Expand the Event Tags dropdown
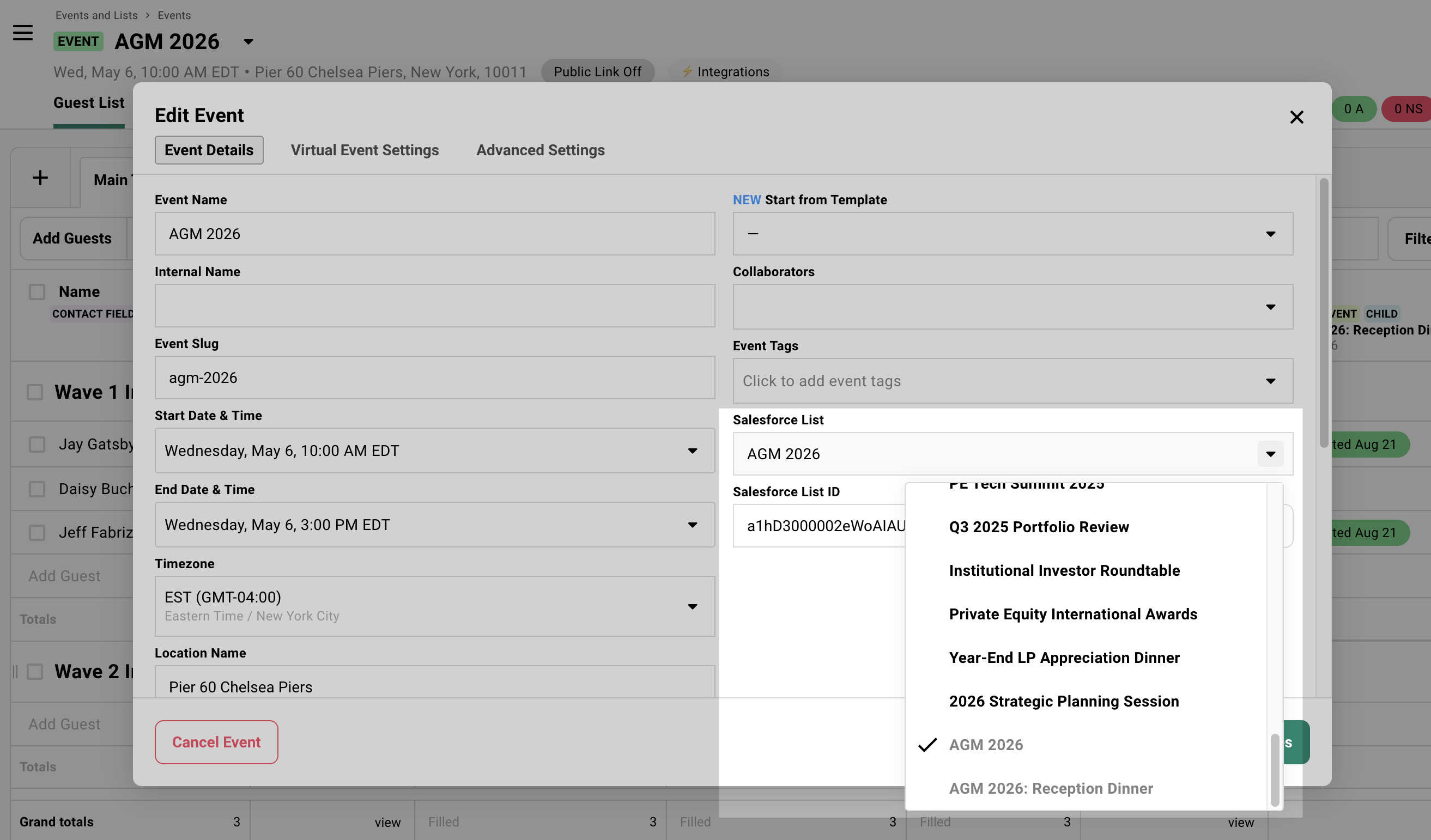The width and height of the screenshot is (1431, 840). 1271,381
